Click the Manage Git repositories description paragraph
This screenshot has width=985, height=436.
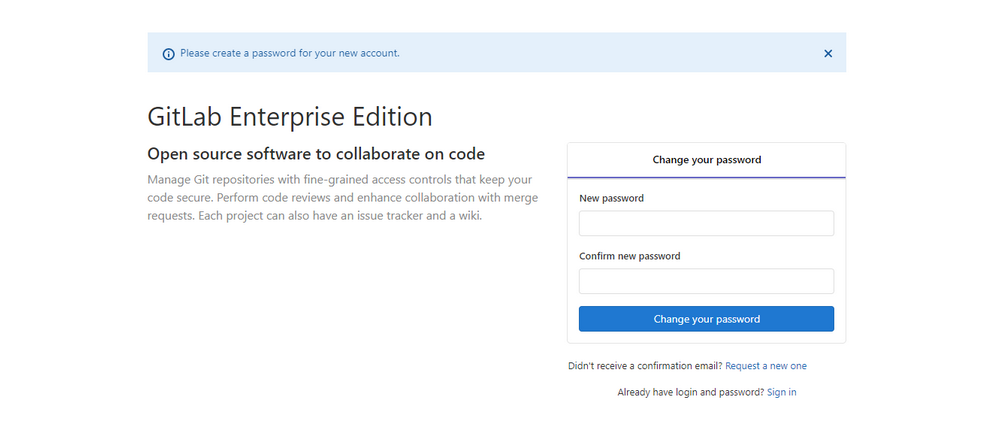(342, 198)
